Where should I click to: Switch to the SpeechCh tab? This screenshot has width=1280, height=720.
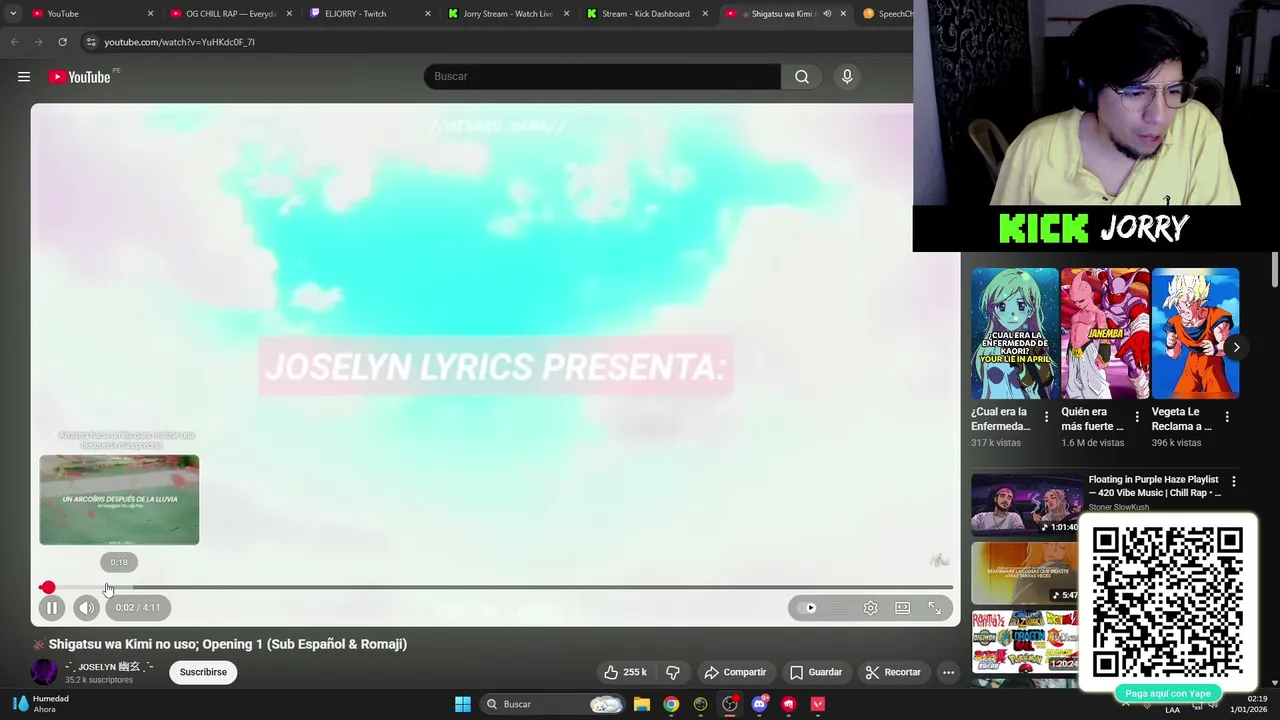[887, 14]
